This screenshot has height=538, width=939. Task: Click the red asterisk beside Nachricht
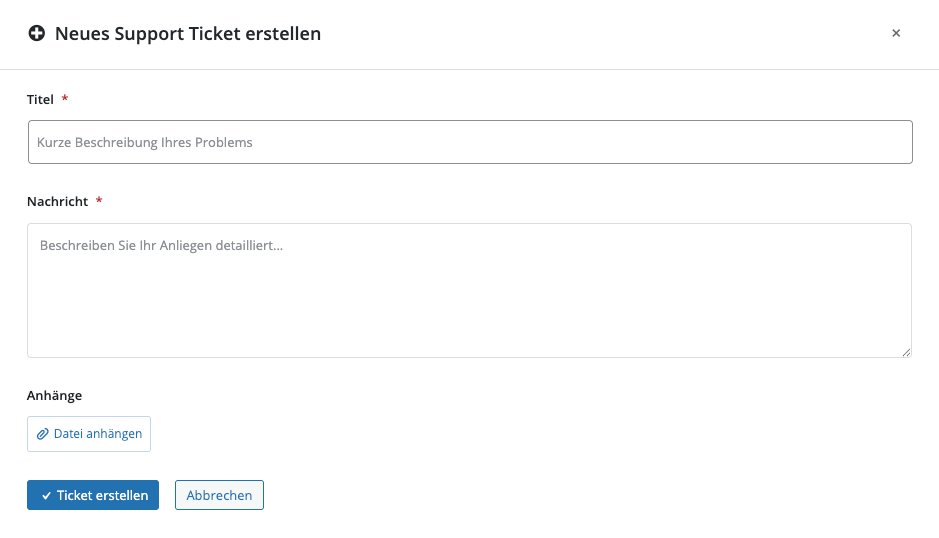pos(99,201)
